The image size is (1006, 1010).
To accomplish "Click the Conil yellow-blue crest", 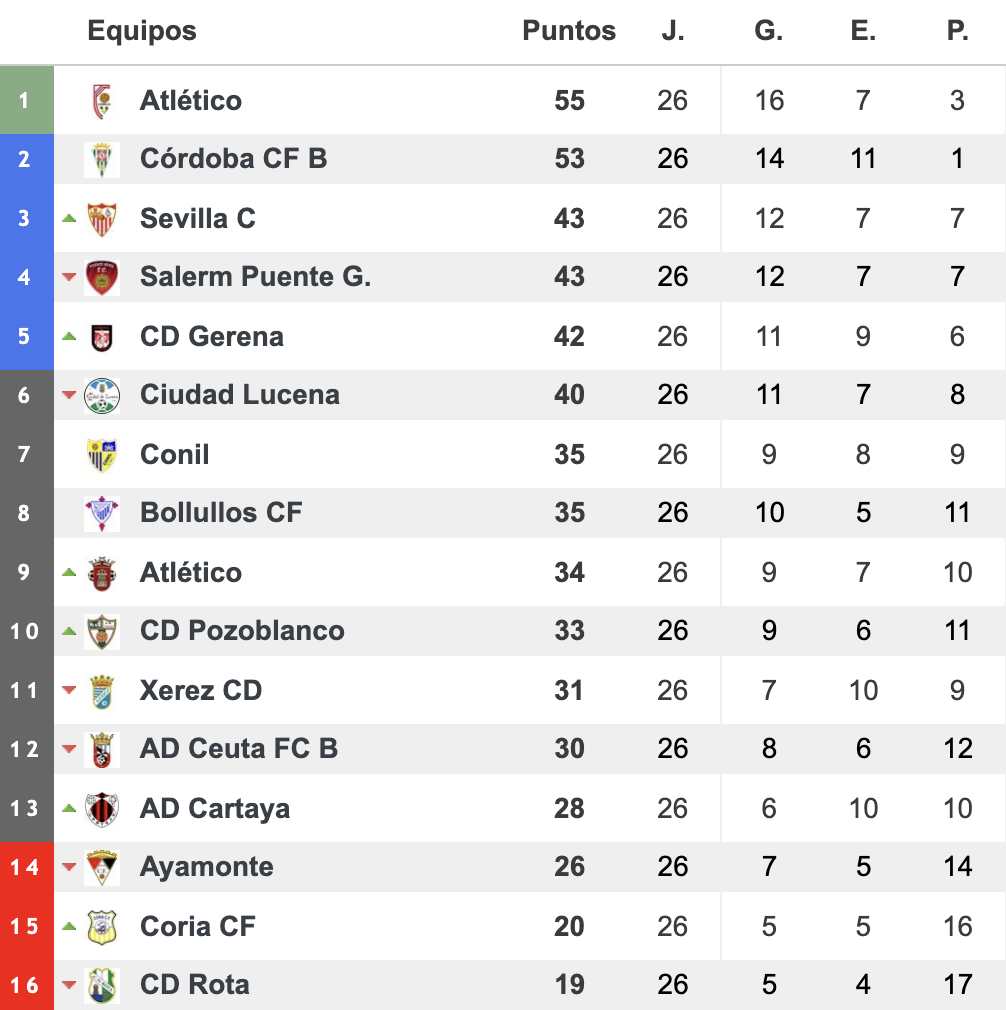I will (x=102, y=455).
